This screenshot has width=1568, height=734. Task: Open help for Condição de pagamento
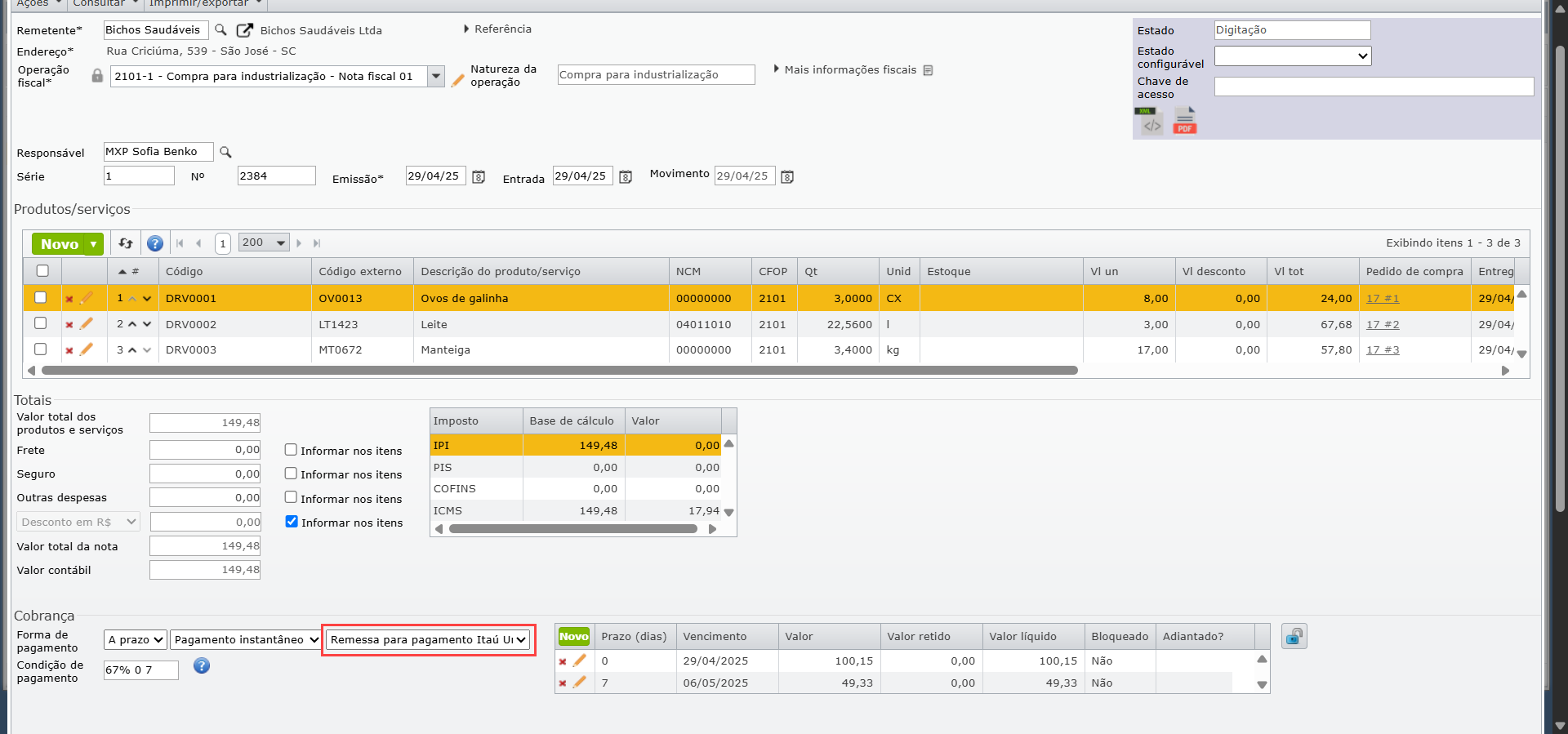pyautogui.click(x=202, y=666)
